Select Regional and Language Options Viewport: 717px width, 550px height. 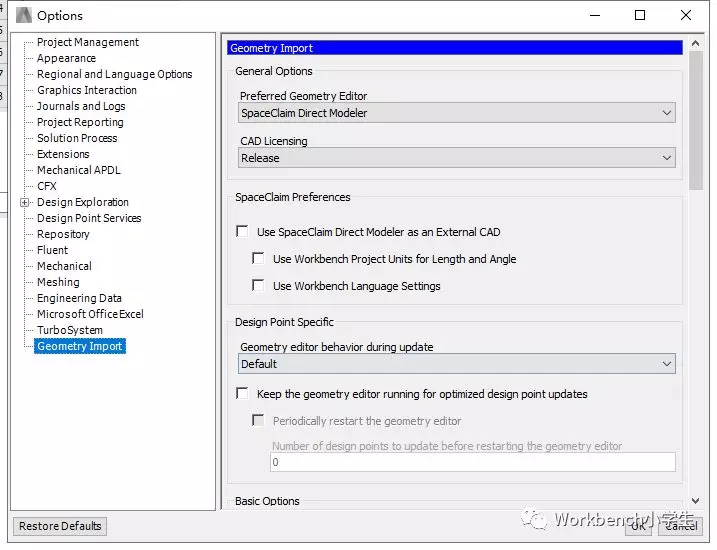tap(114, 74)
